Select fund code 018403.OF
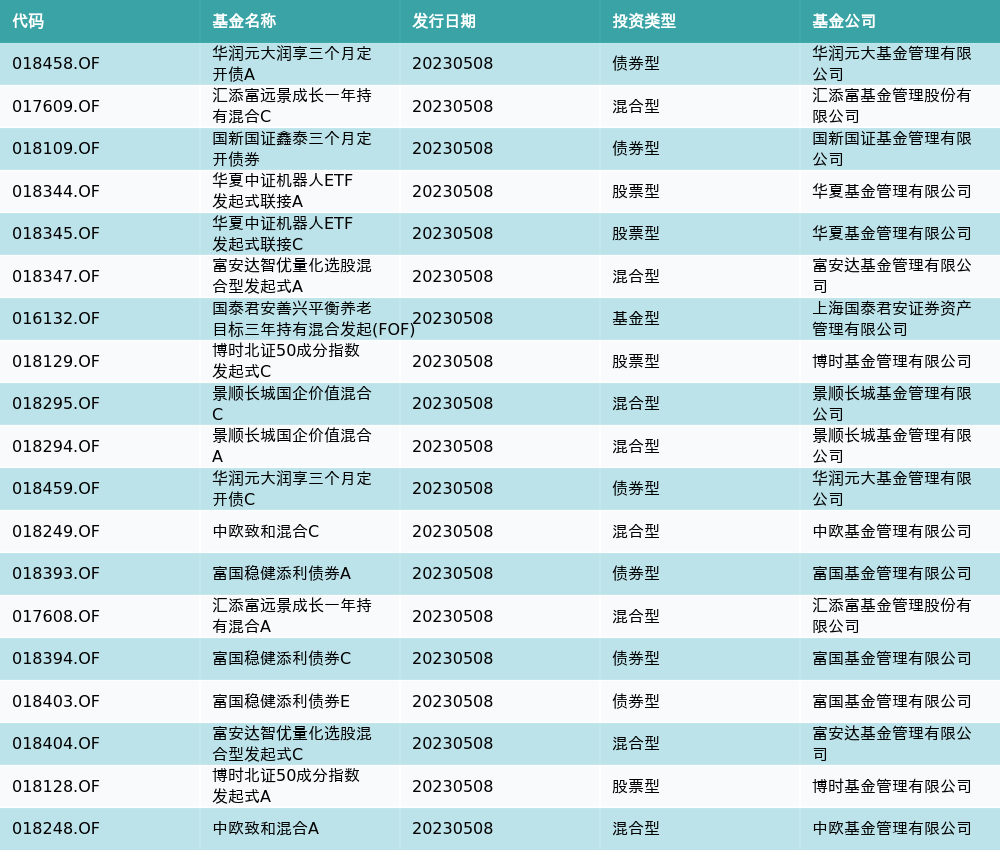Image resolution: width=1000 pixels, height=850 pixels. (x=56, y=701)
